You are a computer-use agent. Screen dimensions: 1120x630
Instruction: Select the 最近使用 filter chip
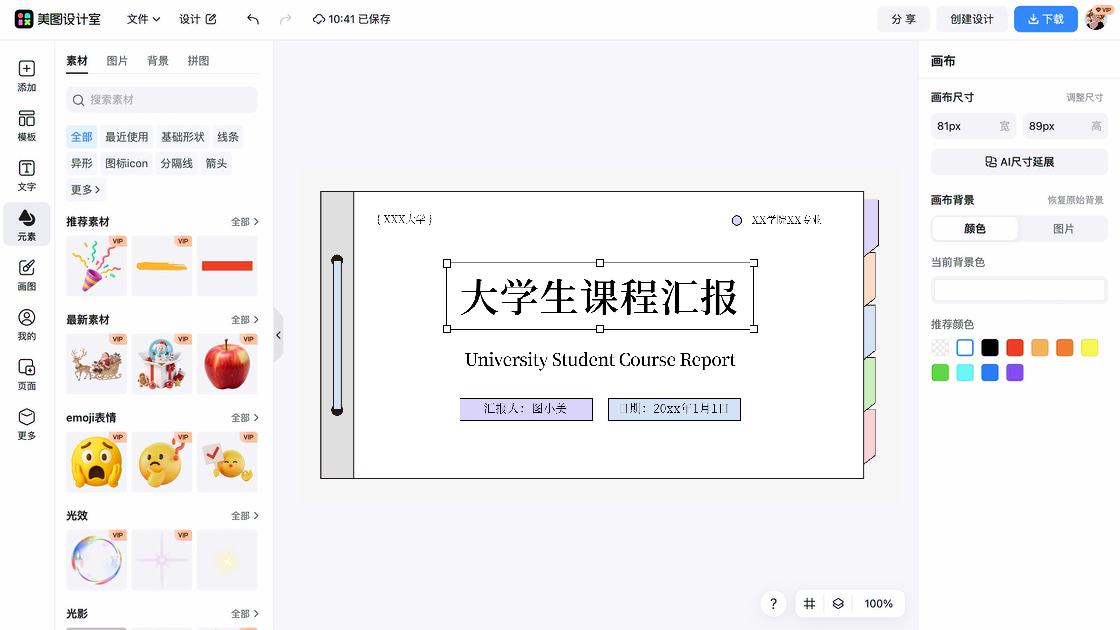pyautogui.click(x=126, y=137)
